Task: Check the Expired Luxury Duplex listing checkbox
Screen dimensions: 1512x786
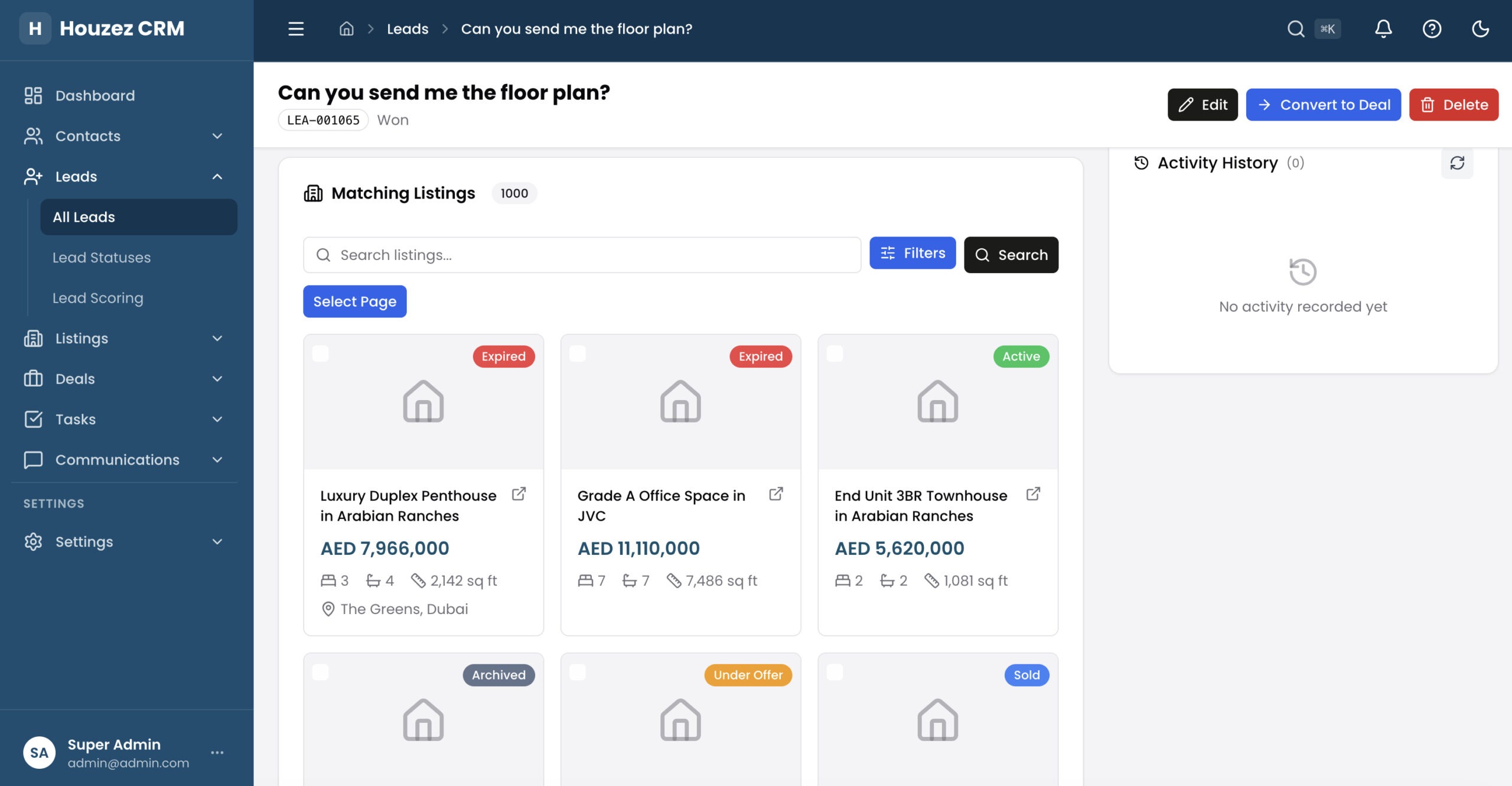Action: (x=321, y=355)
